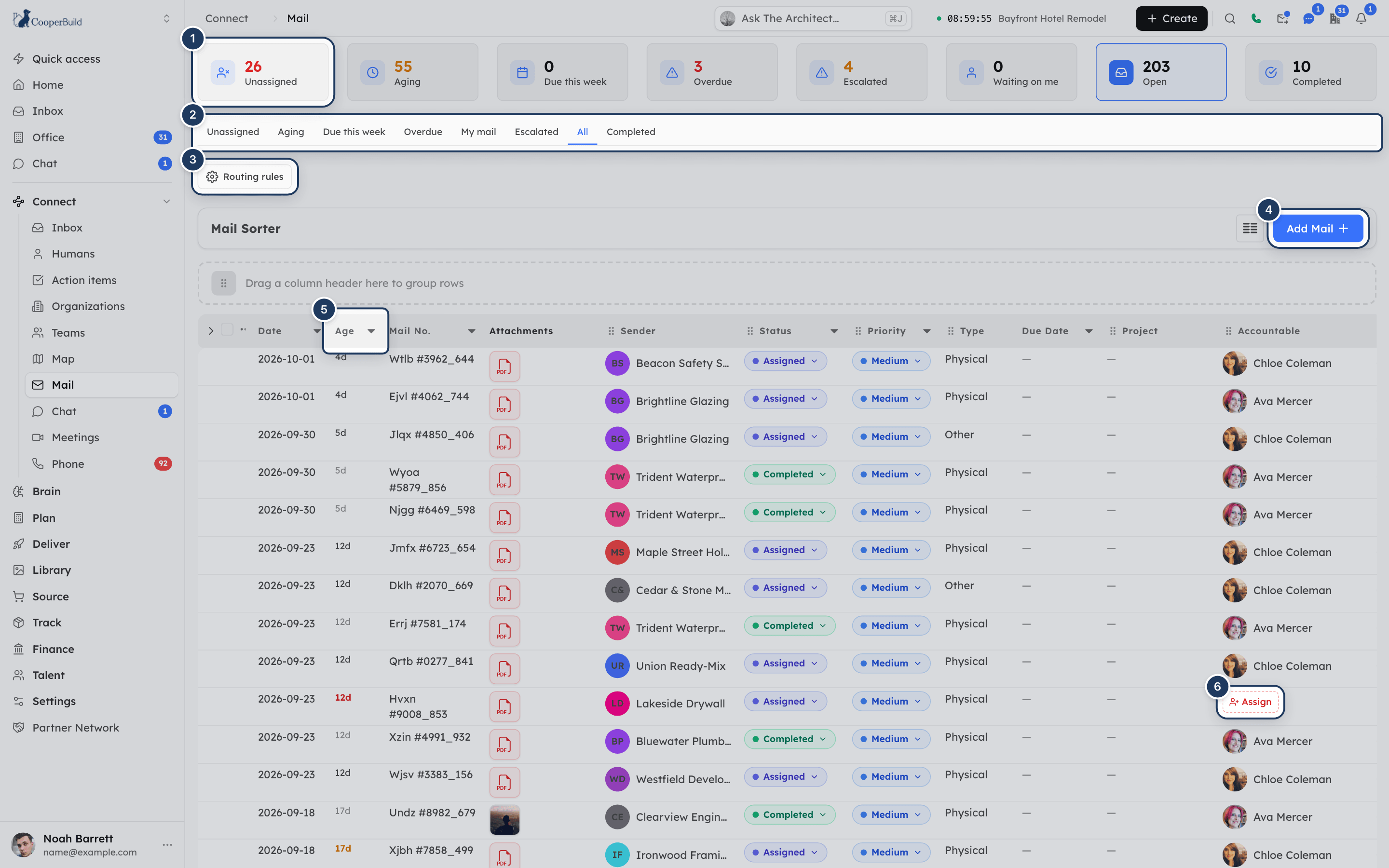The image size is (1389, 868).
Task: Switch to the Overdue tab
Action: pos(423,132)
